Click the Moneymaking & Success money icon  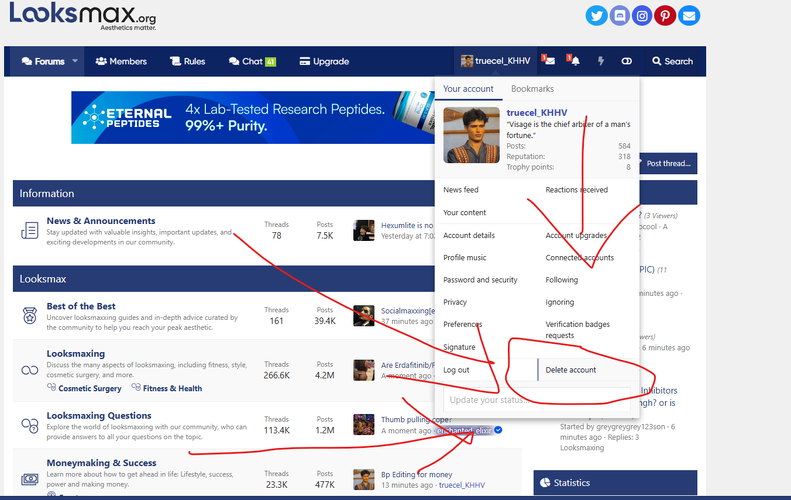coord(30,479)
